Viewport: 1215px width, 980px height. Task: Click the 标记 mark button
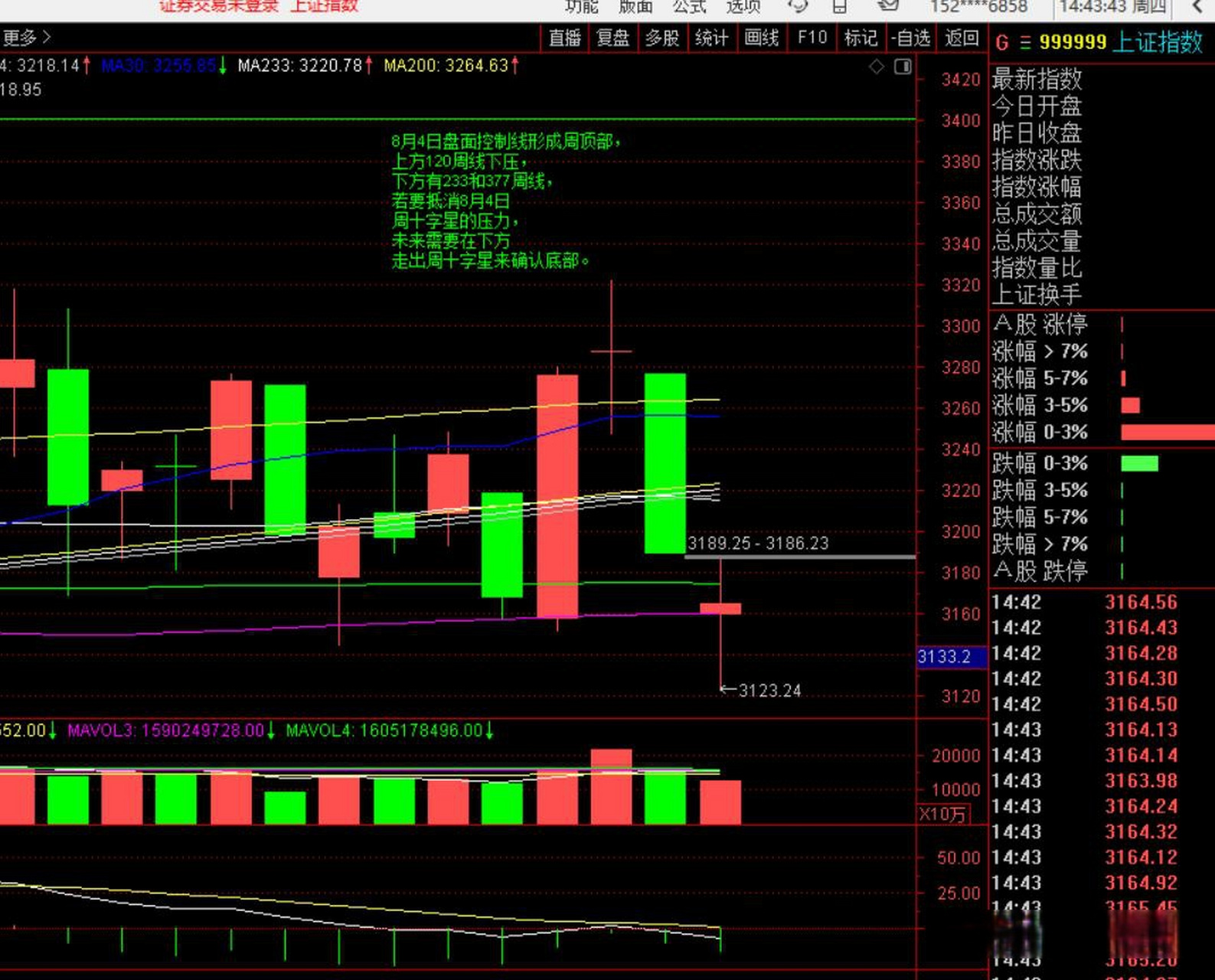[861, 38]
